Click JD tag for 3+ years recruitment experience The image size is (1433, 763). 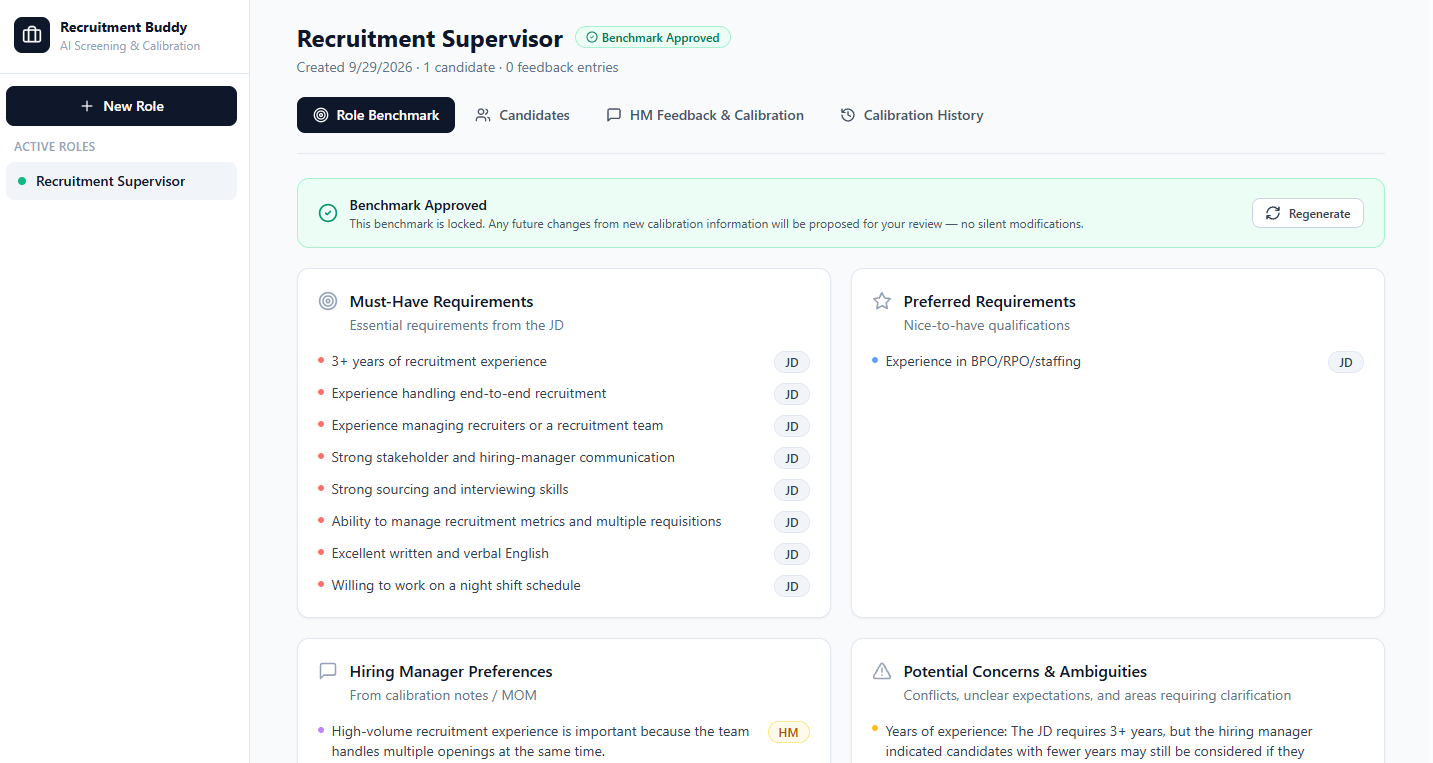[x=792, y=363]
